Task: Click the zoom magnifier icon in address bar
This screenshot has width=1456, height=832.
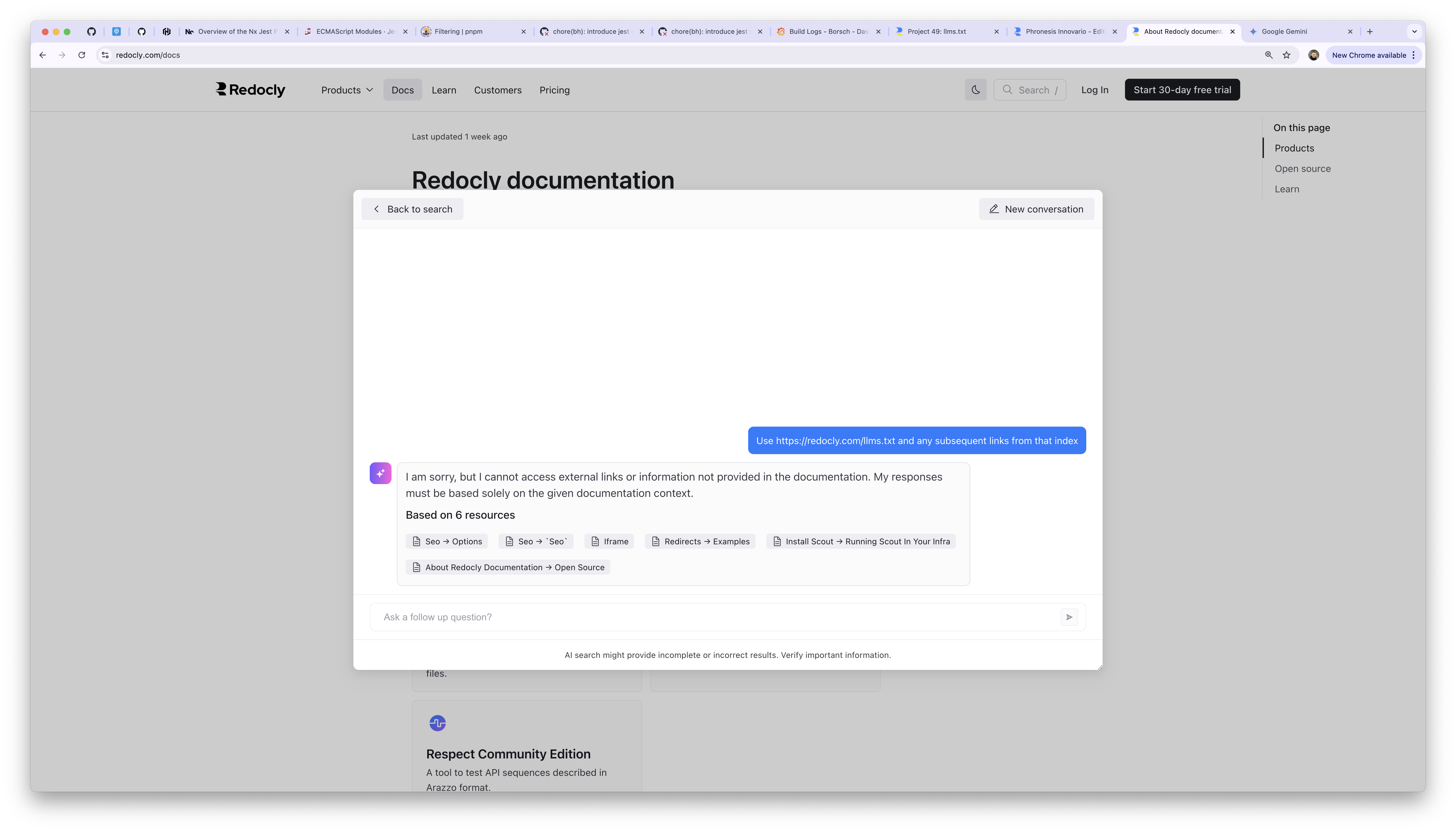Action: (1269, 55)
